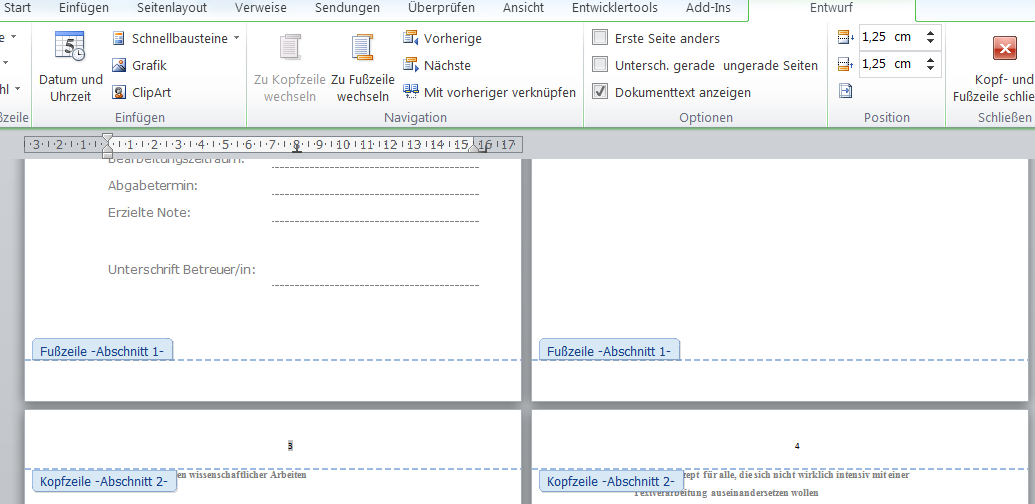Insert Datum und Uhrzeit
Image resolution: width=1035 pixels, height=504 pixels.
tap(71, 67)
